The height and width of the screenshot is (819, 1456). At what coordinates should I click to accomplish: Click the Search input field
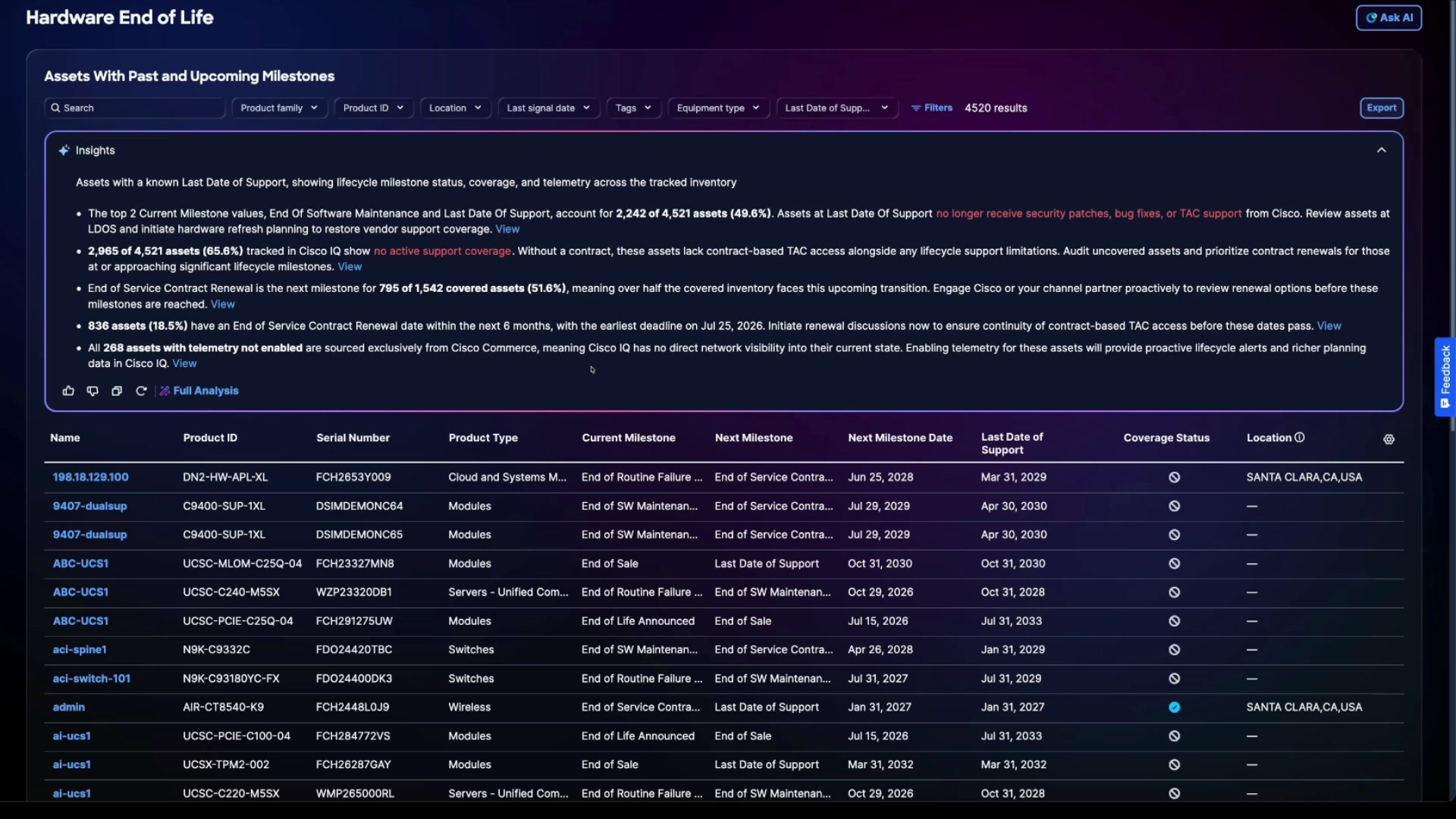point(134,108)
